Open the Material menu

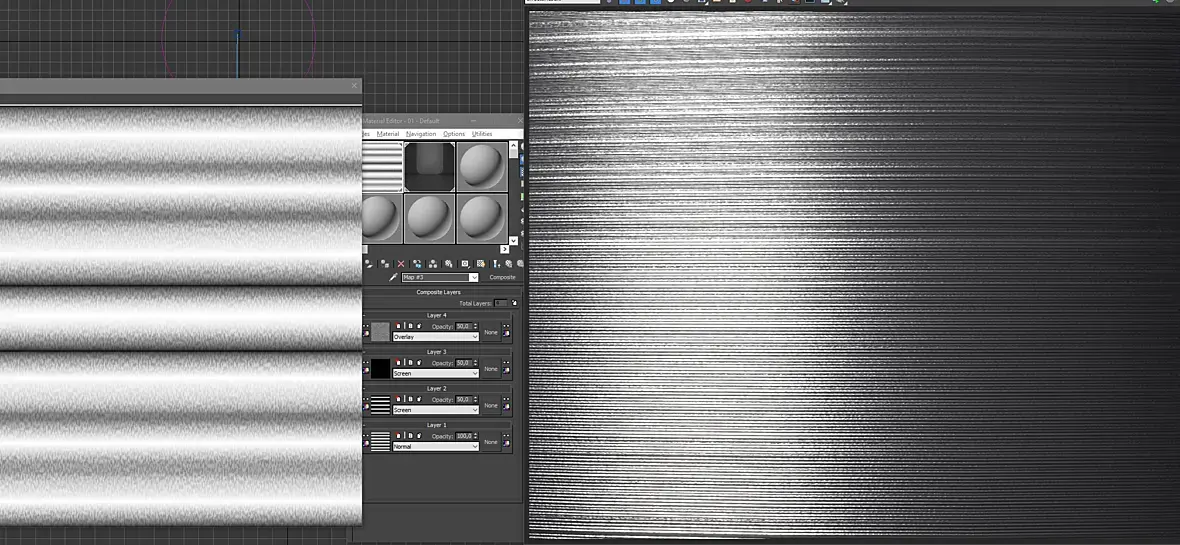click(388, 133)
